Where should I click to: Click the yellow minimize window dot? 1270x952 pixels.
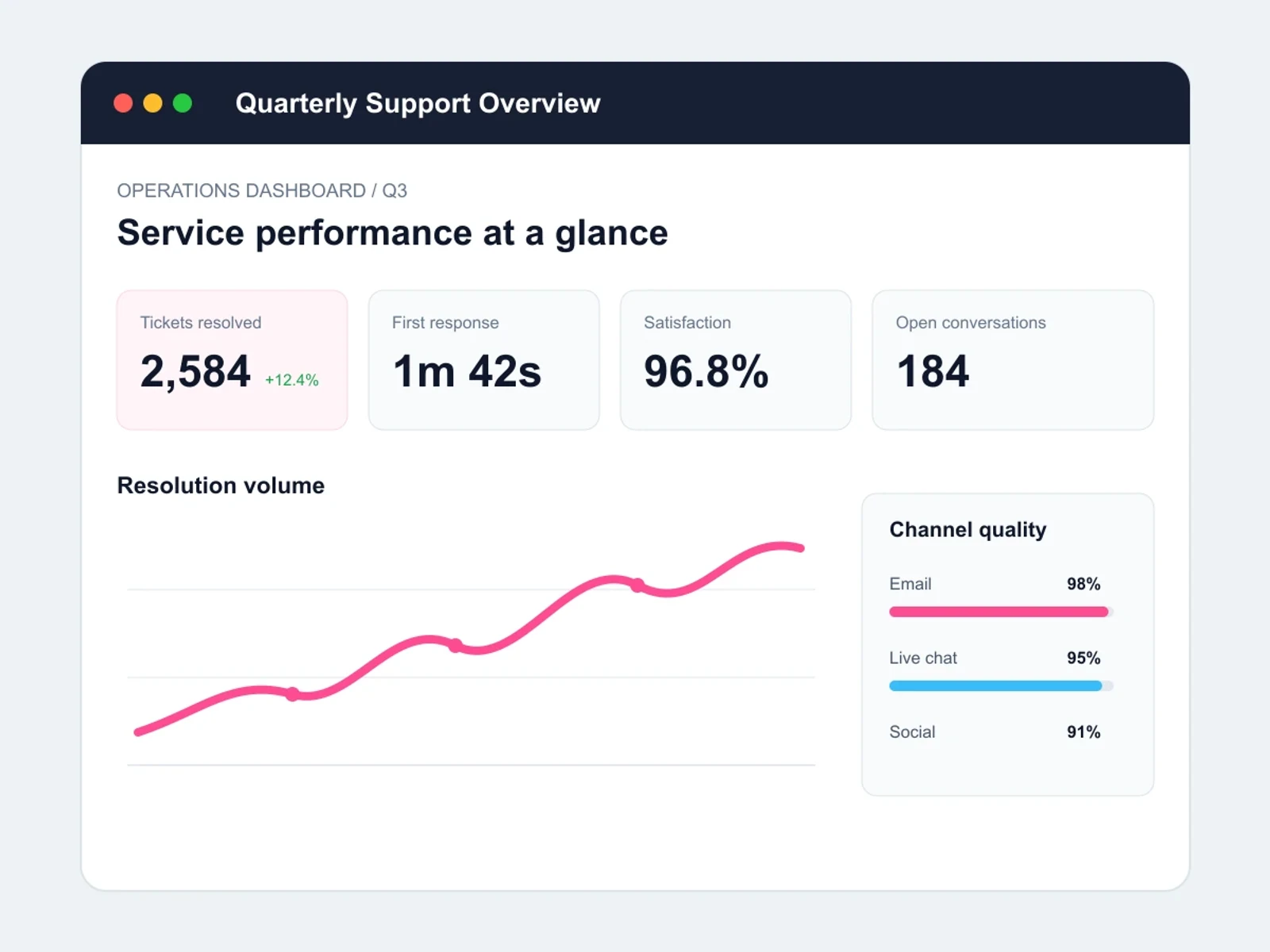pos(152,103)
